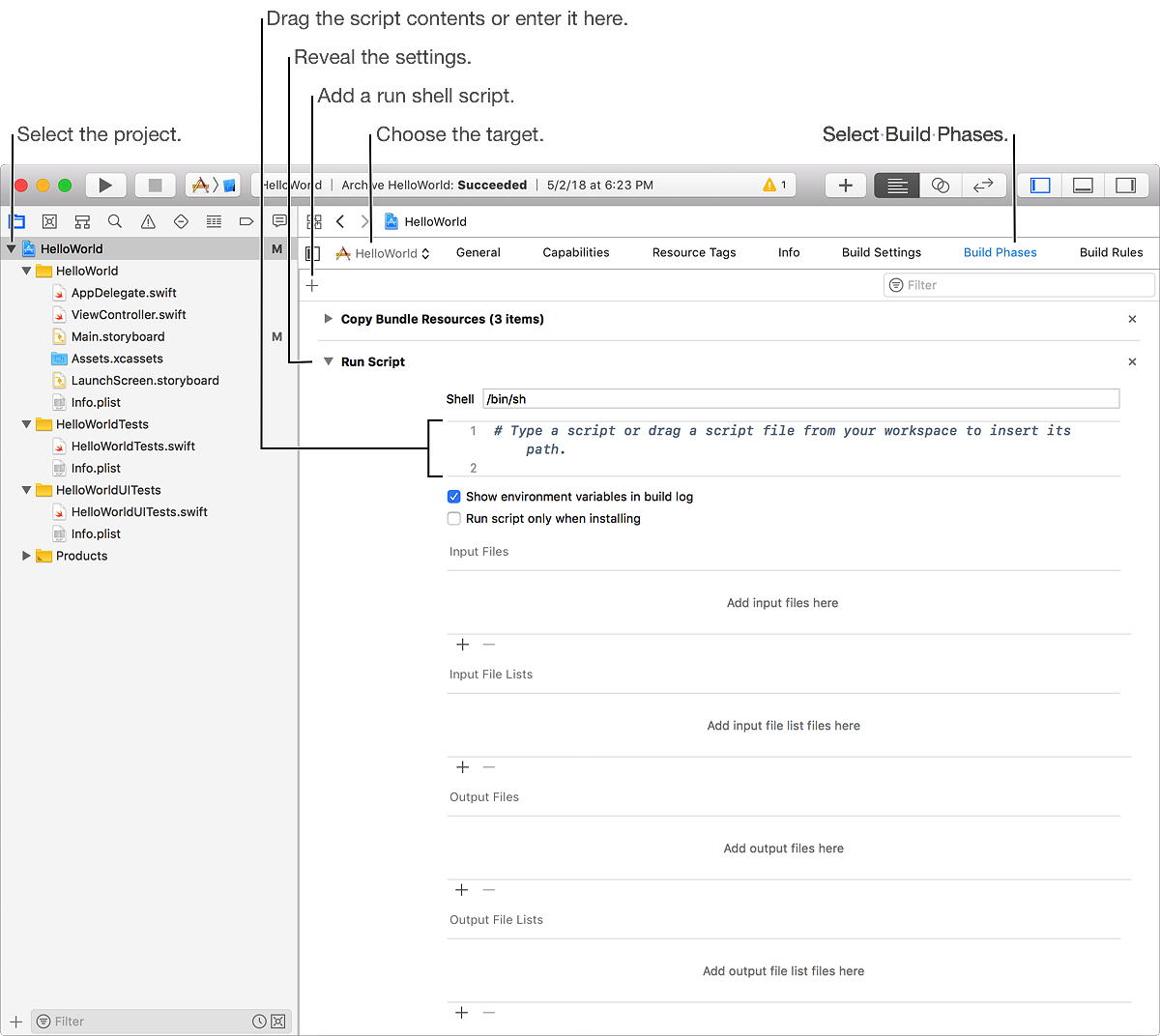The image size is (1160, 1036).
Task: Open the Project navigator icon
Action: pos(16,221)
